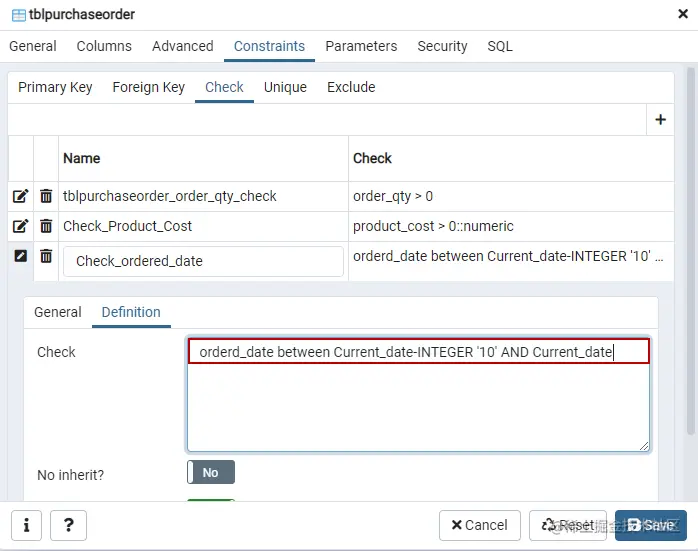Screen dimensions: 698x551
Task: Edit the tblpurchaseorder_order_qty_check row
Action: click(20, 196)
